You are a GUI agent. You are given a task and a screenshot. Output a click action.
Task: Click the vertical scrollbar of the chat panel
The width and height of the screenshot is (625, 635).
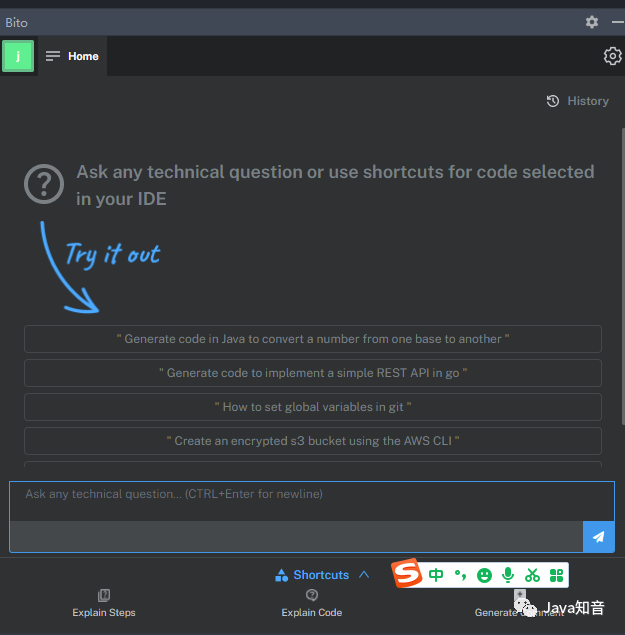623,276
